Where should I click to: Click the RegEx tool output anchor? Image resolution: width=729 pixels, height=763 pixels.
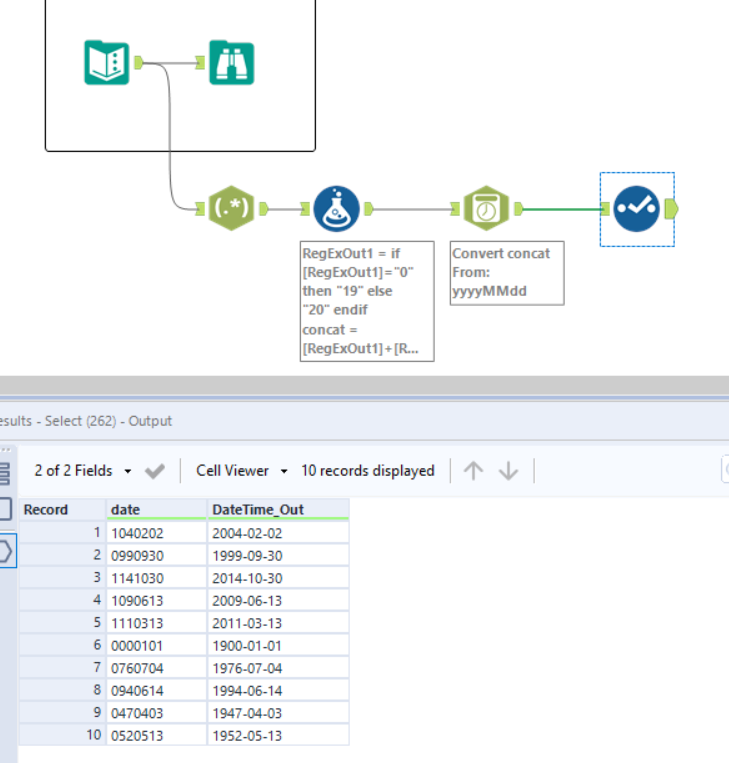pos(264,209)
